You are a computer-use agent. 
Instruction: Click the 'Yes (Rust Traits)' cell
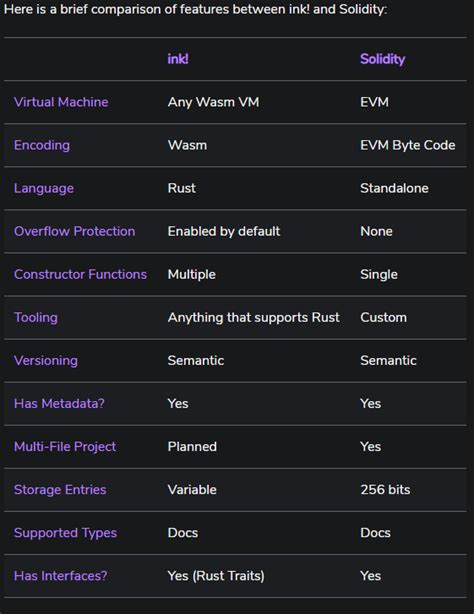pyautogui.click(x=216, y=576)
